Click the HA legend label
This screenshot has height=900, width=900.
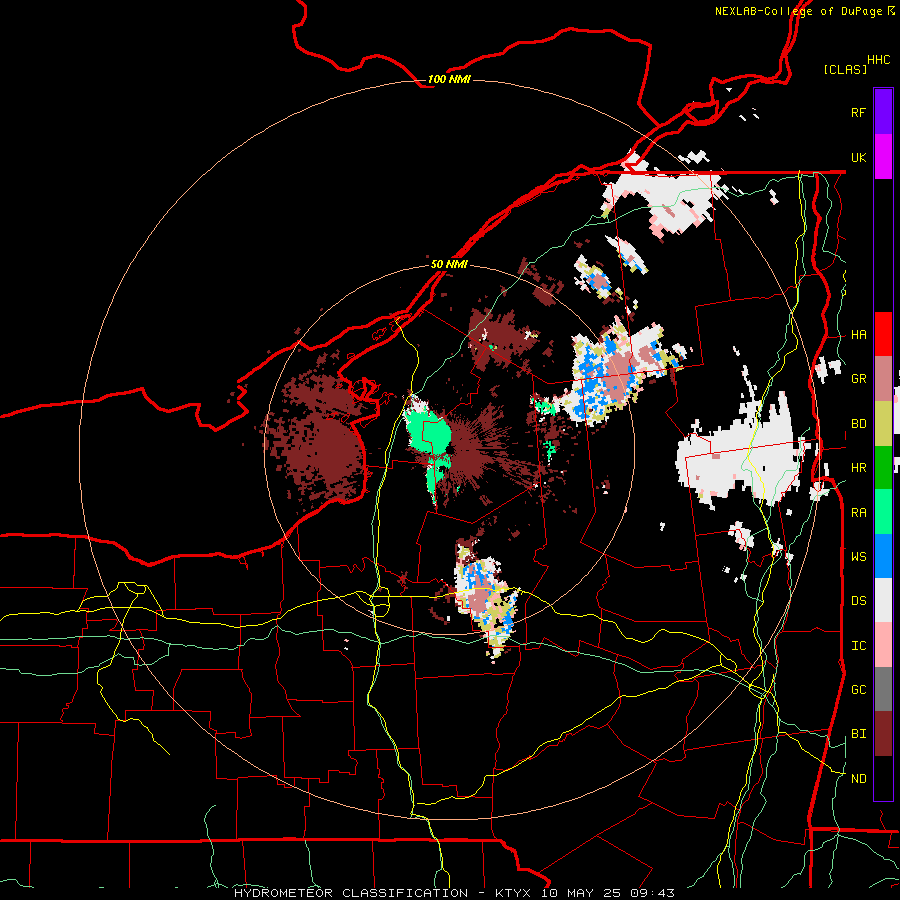tap(858, 335)
